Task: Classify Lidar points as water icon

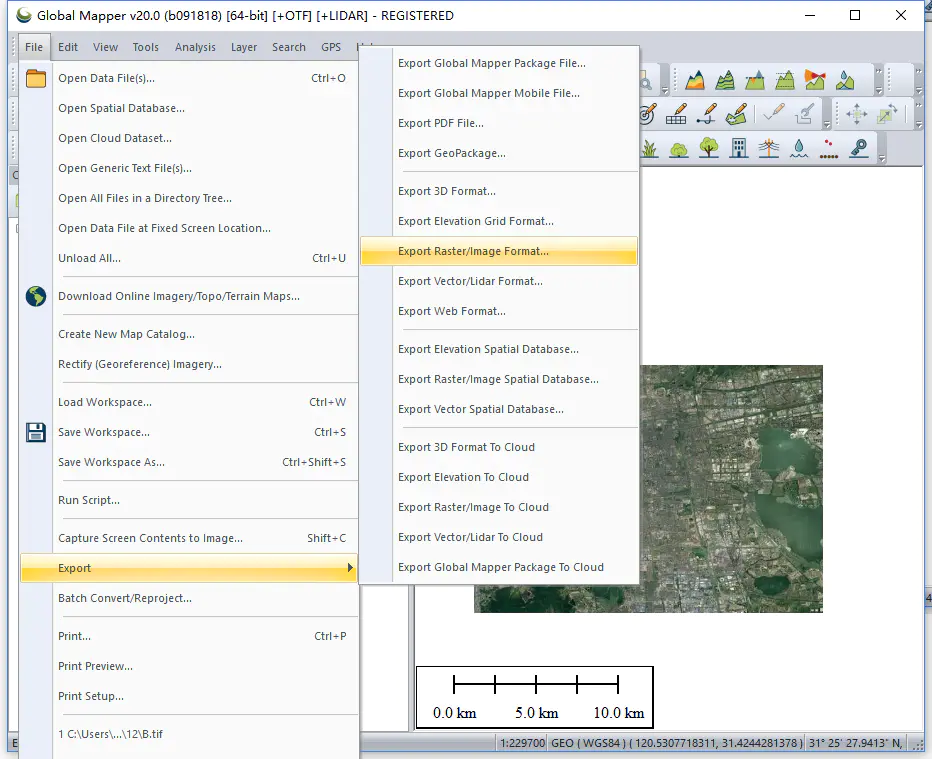Action: pyautogui.click(x=799, y=147)
